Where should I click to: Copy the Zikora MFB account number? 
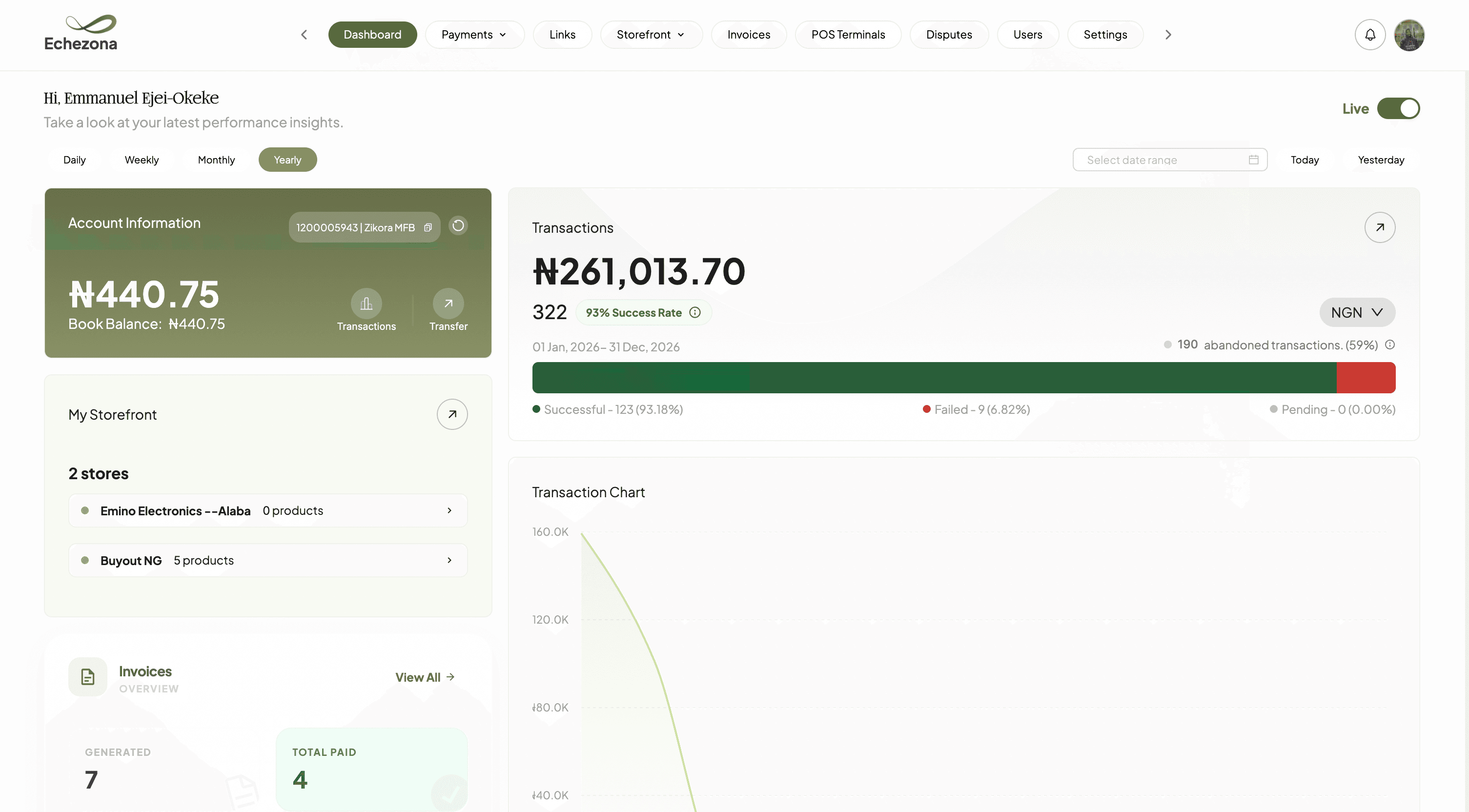(428, 227)
